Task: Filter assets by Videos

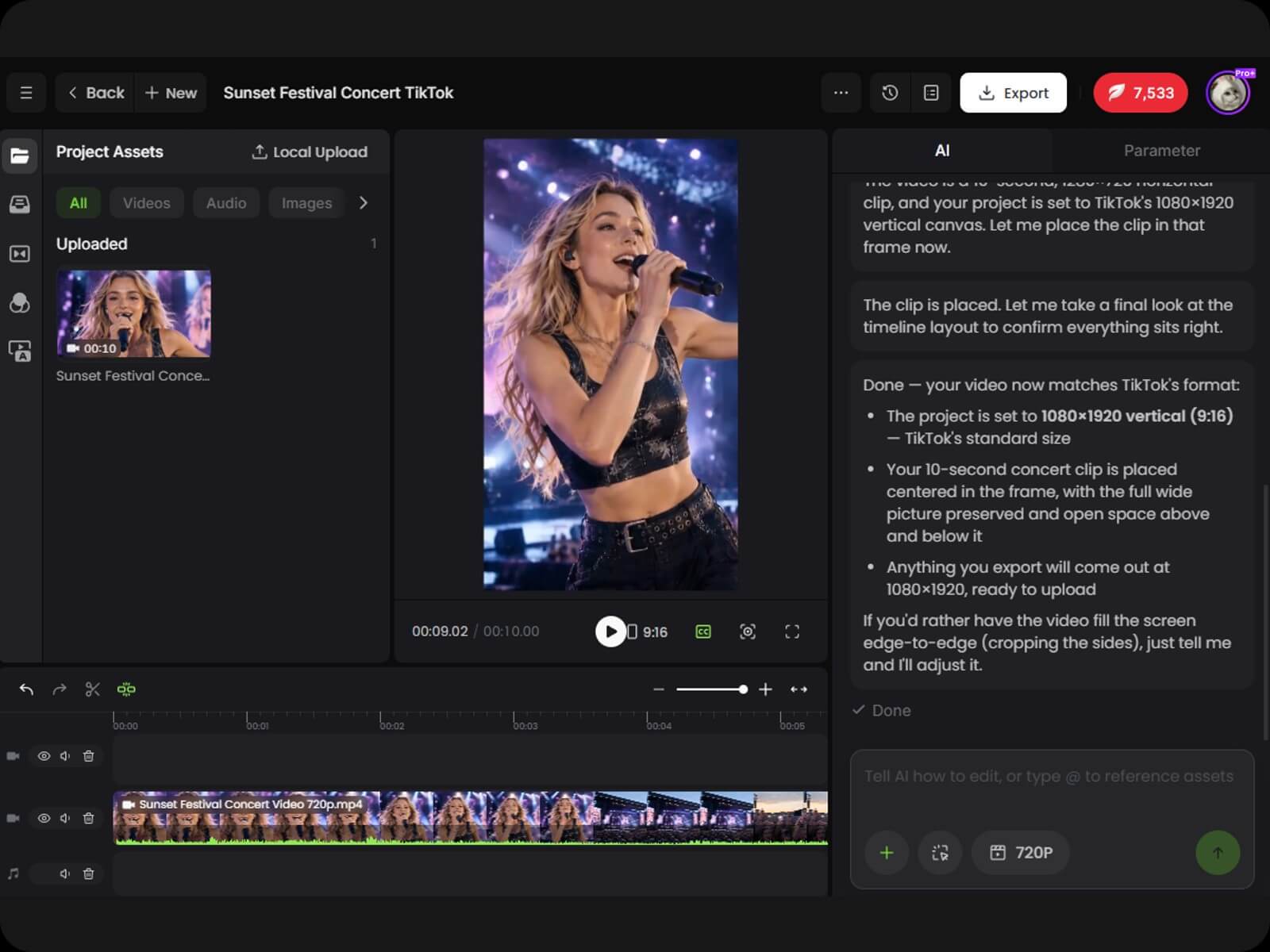Action: (x=147, y=203)
